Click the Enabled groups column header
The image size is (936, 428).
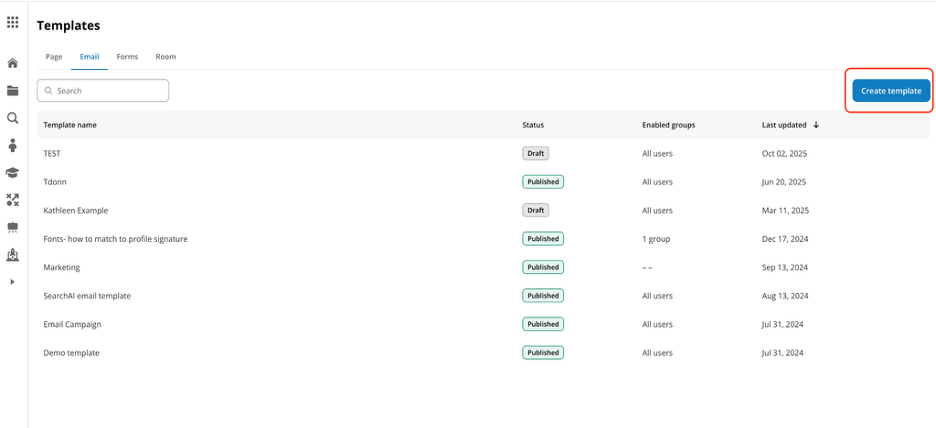(x=669, y=125)
